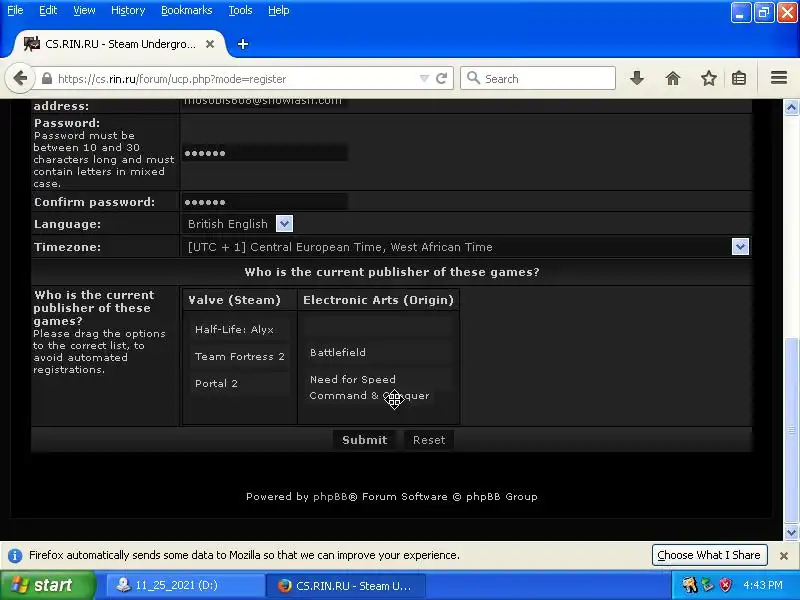Select the Command & Conquer item
The image size is (800, 600).
click(369, 396)
